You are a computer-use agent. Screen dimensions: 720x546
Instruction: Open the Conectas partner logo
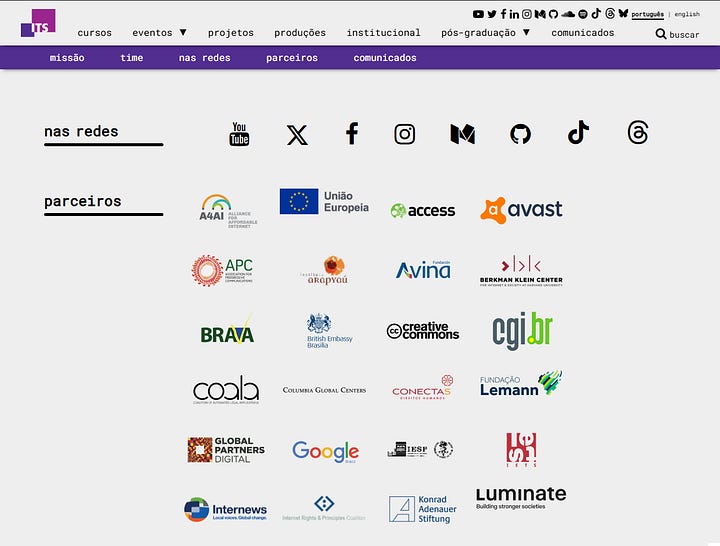tap(423, 387)
